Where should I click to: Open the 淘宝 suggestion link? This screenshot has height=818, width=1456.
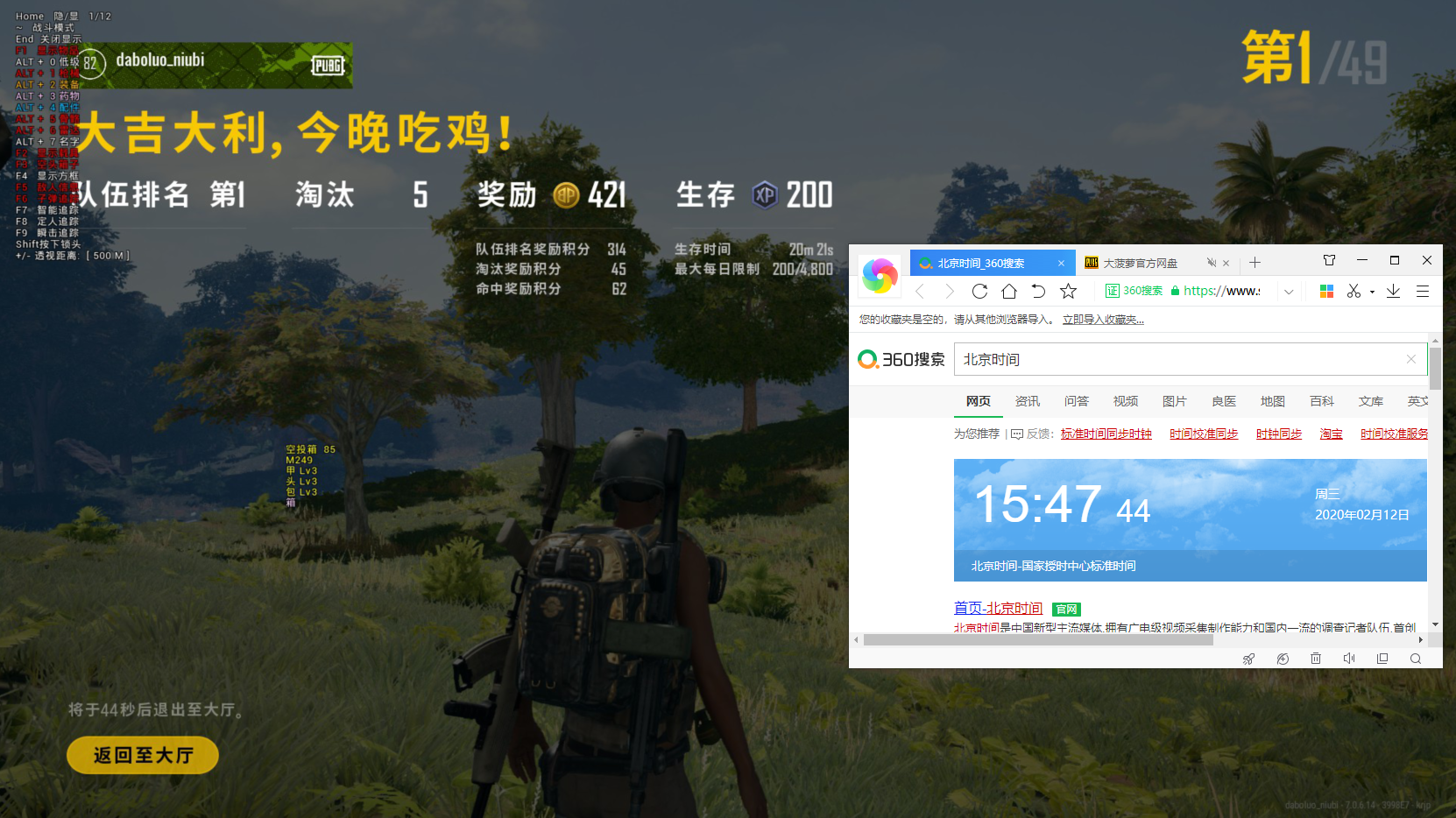click(1332, 434)
